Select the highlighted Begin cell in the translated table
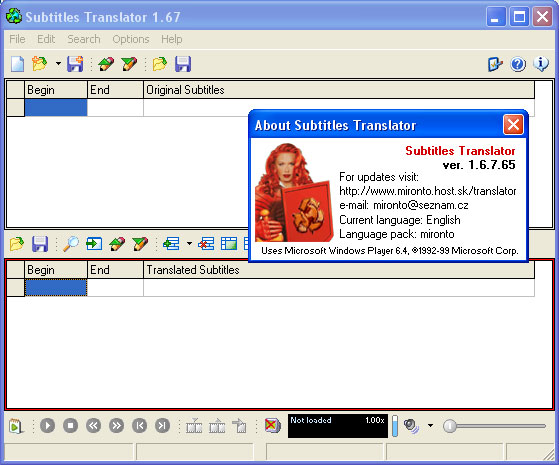 tap(56, 288)
